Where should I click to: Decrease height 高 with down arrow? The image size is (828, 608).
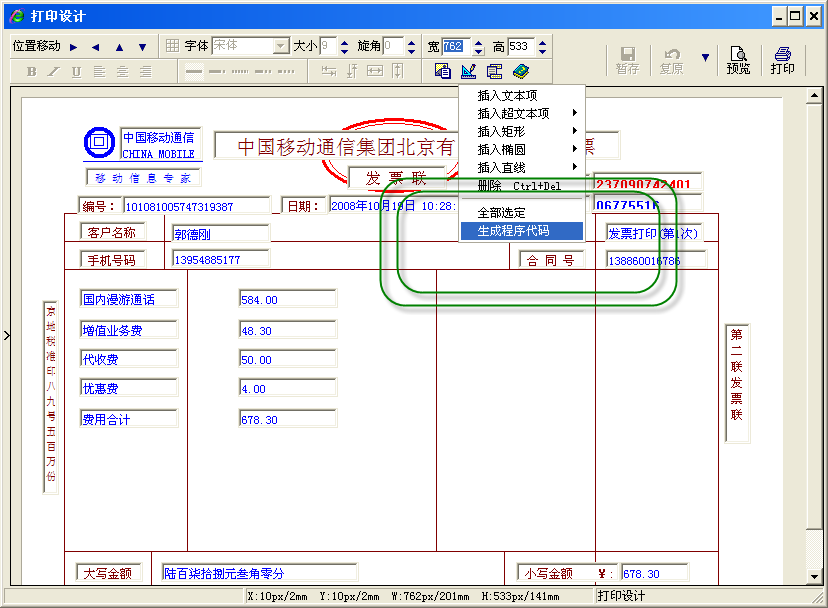(543, 51)
